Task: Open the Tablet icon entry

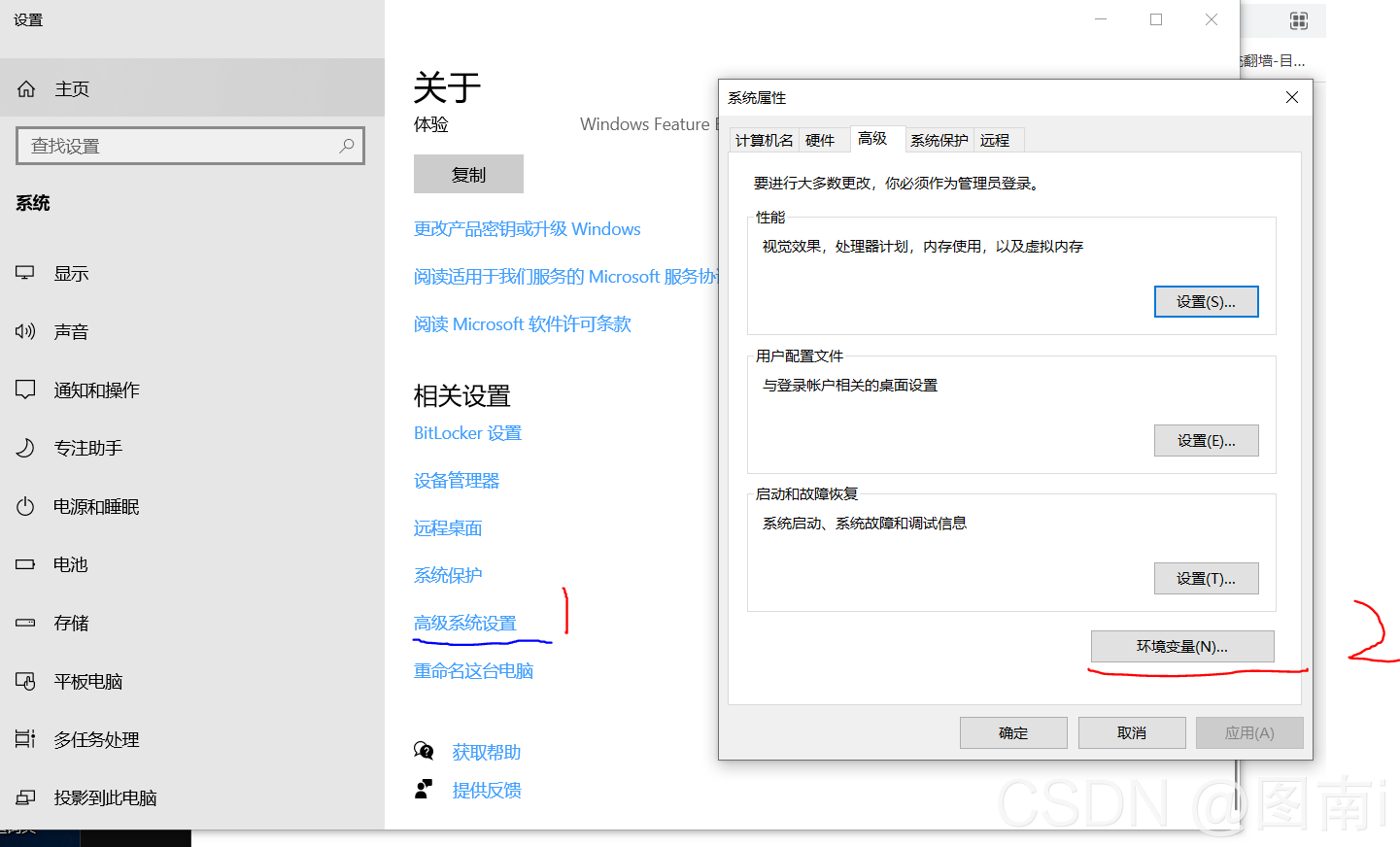Action: click(x=25, y=681)
